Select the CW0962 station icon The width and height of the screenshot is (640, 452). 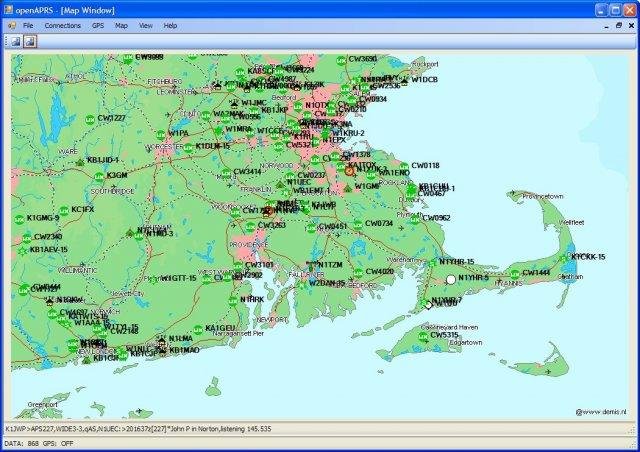[x=416, y=219]
